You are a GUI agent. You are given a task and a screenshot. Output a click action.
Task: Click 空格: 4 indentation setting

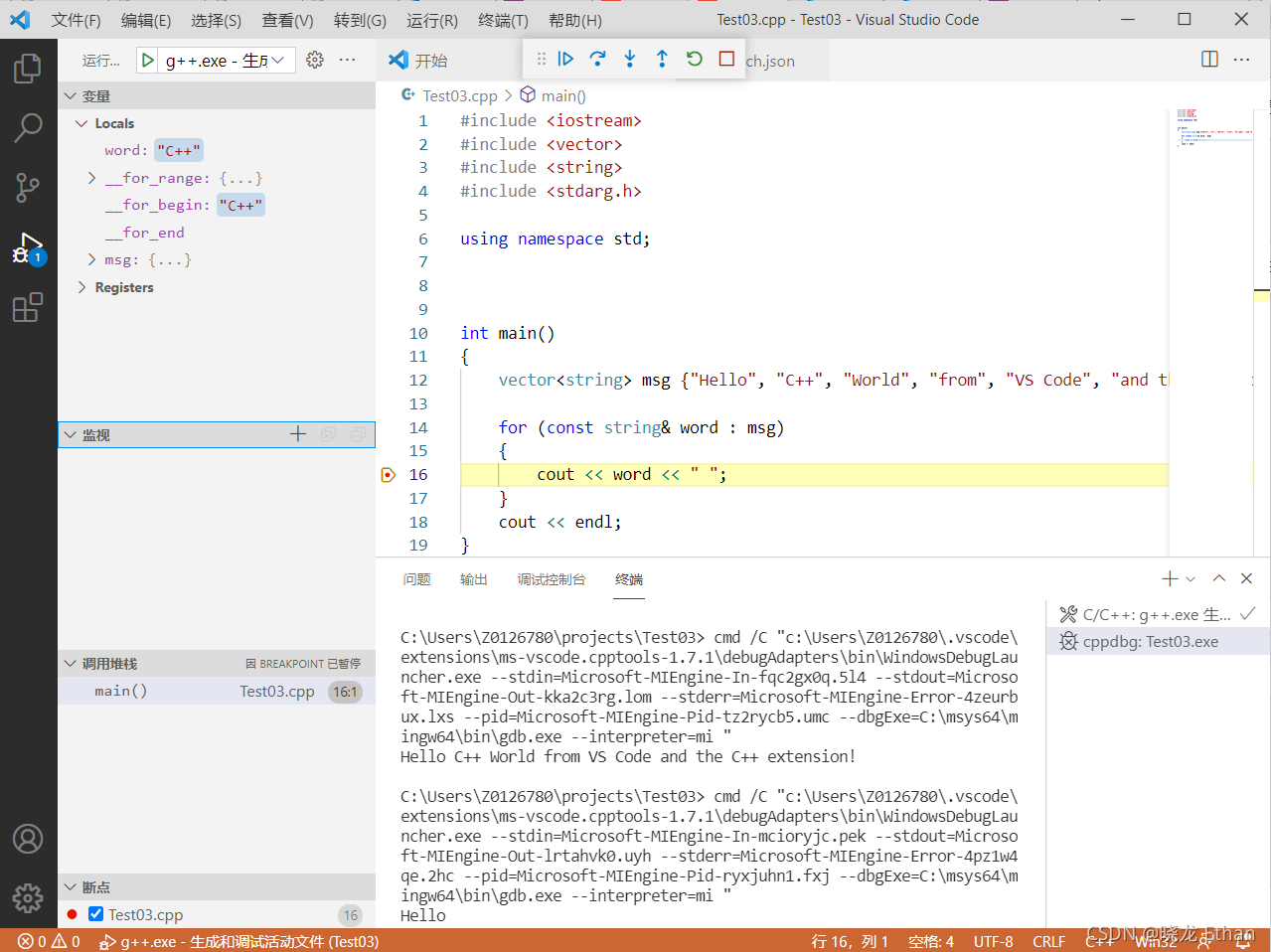coord(931,941)
